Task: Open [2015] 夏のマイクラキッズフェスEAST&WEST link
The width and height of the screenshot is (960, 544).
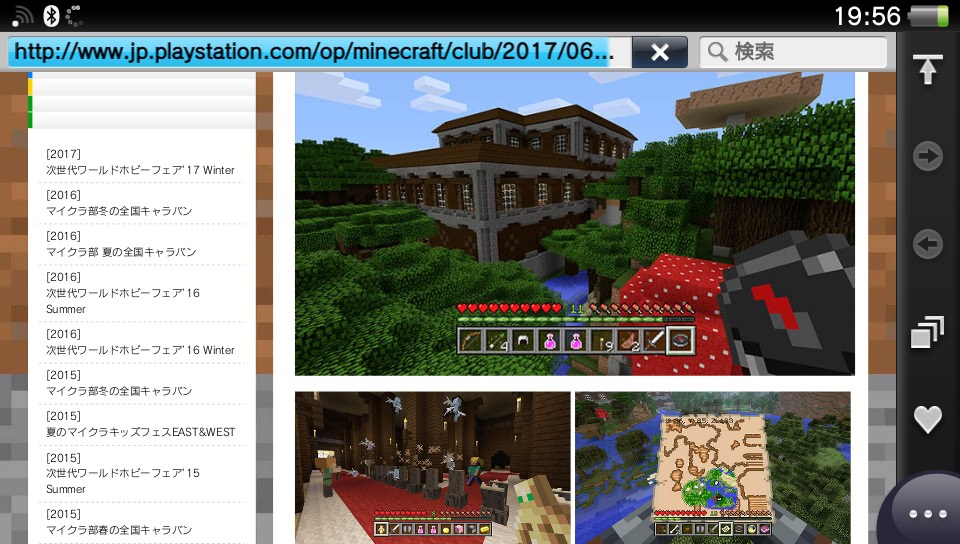Action: [x=141, y=424]
